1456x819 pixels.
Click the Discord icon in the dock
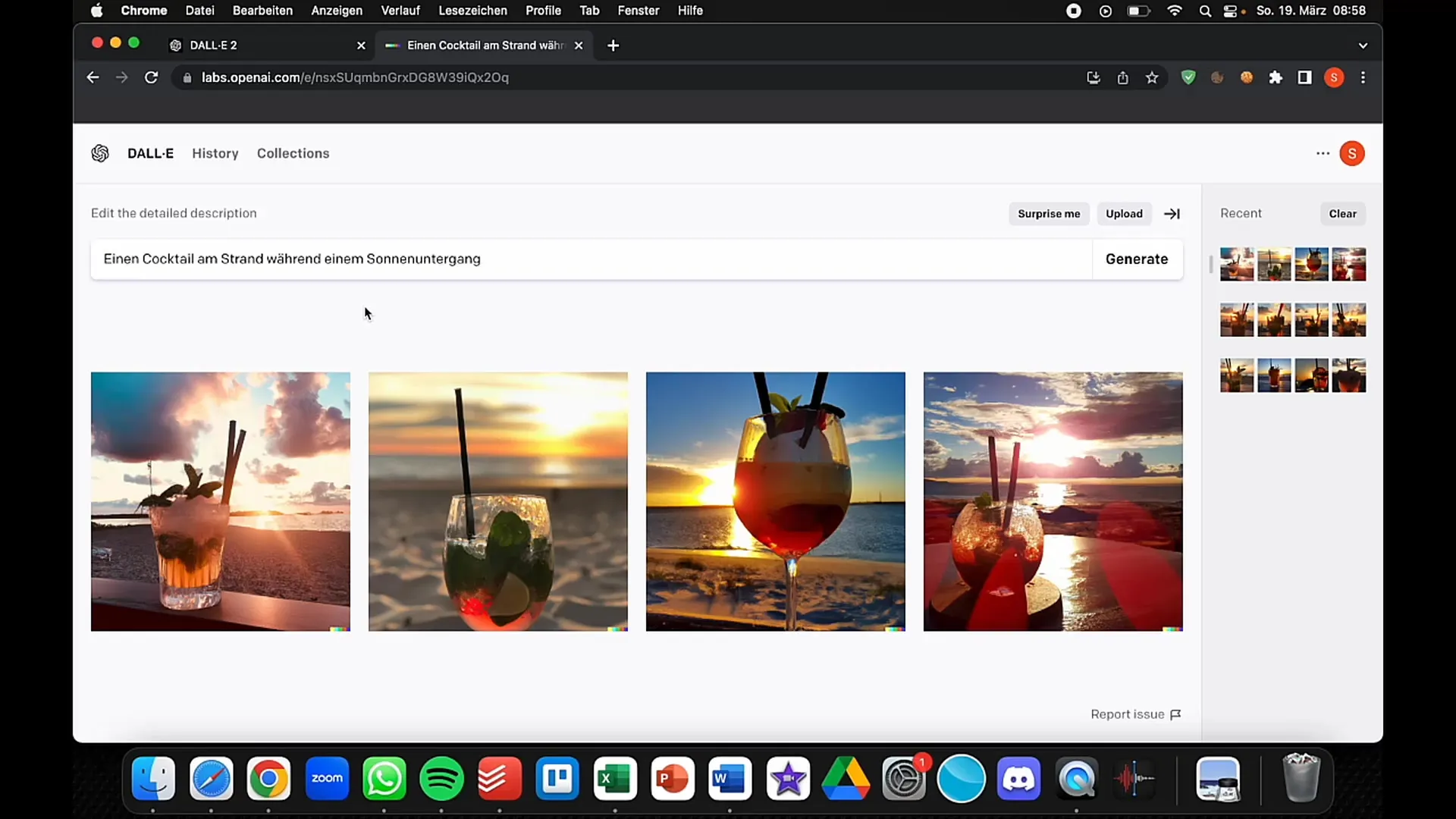coord(1019,779)
